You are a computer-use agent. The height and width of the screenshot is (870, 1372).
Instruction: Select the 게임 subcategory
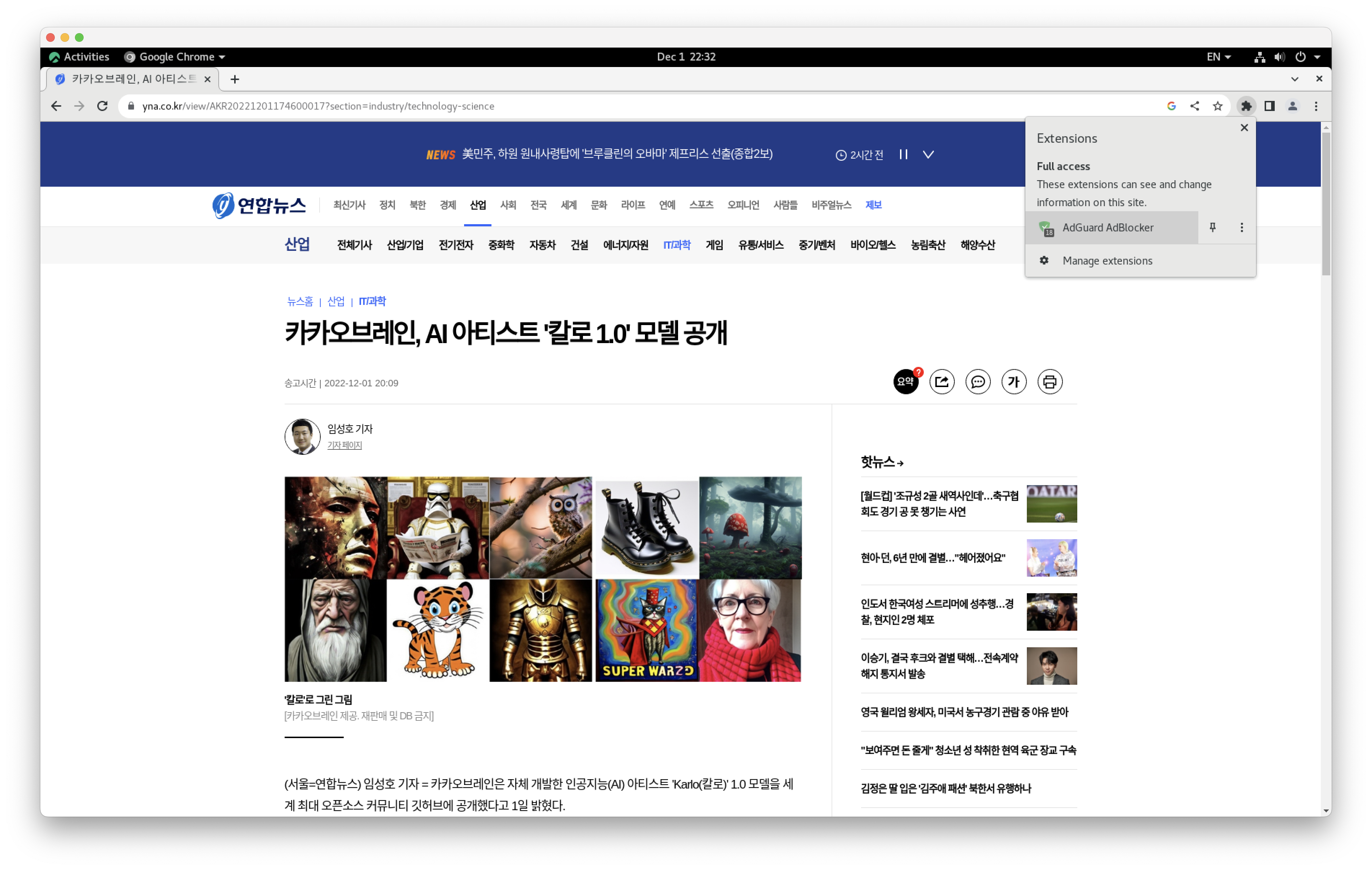[x=714, y=245]
